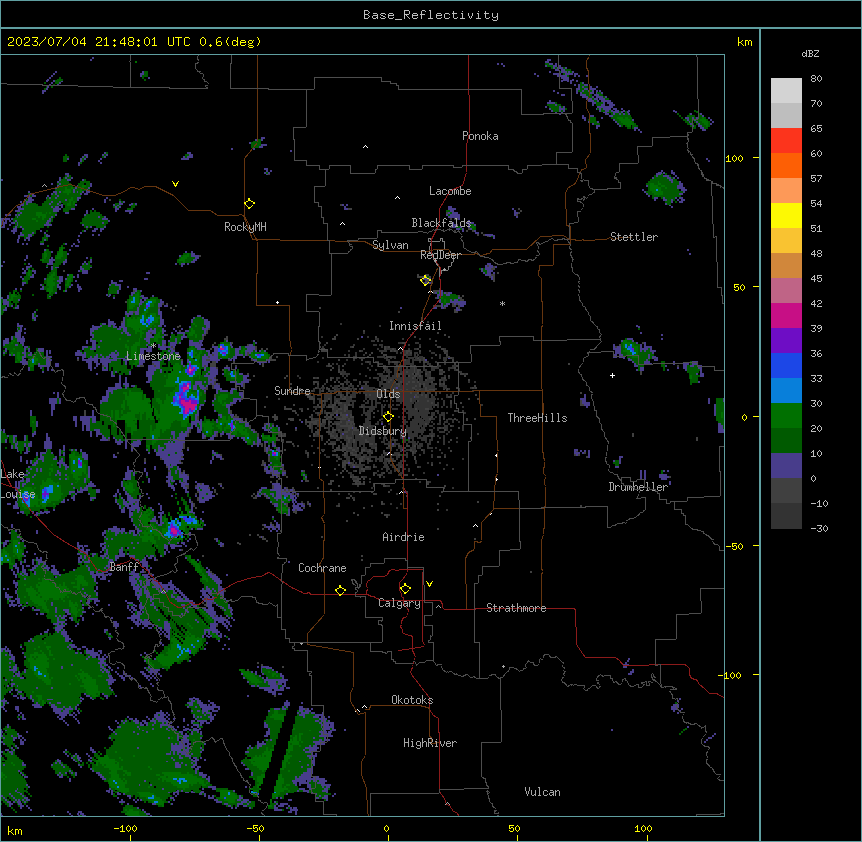
Task: Click the Strathmore city label
Action: point(516,608)
